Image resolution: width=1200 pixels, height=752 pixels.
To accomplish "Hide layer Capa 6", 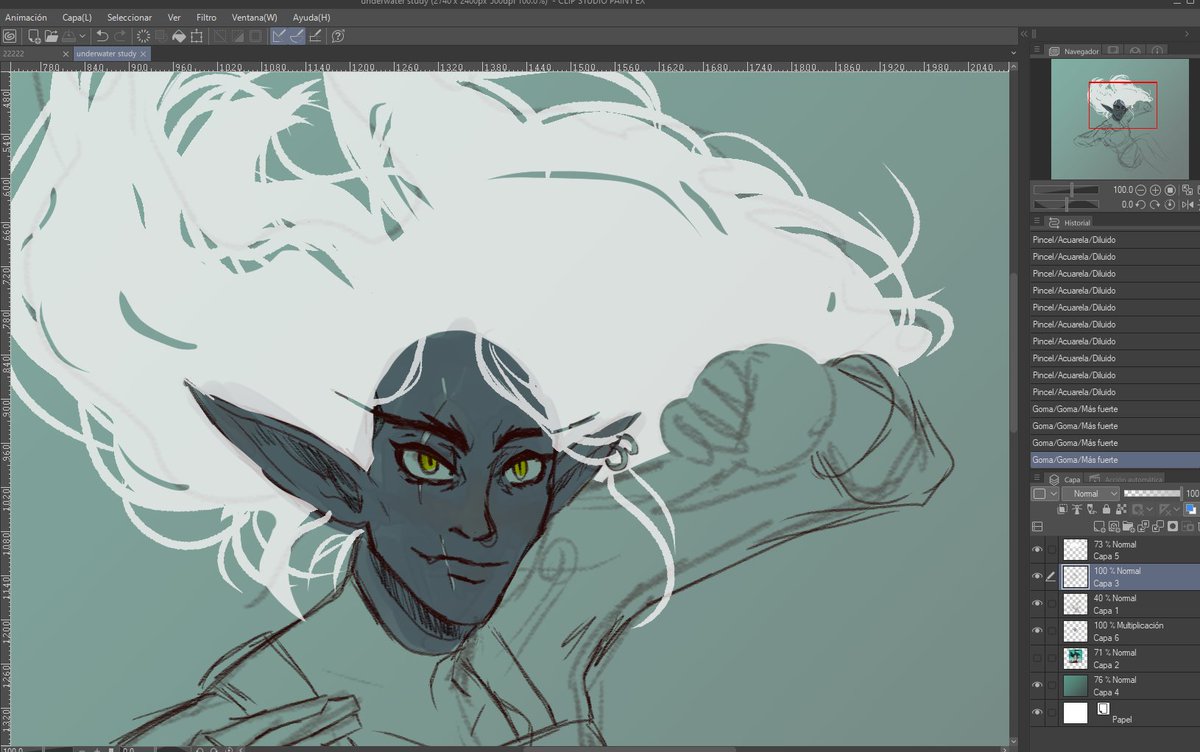I will click(1037, 631).
